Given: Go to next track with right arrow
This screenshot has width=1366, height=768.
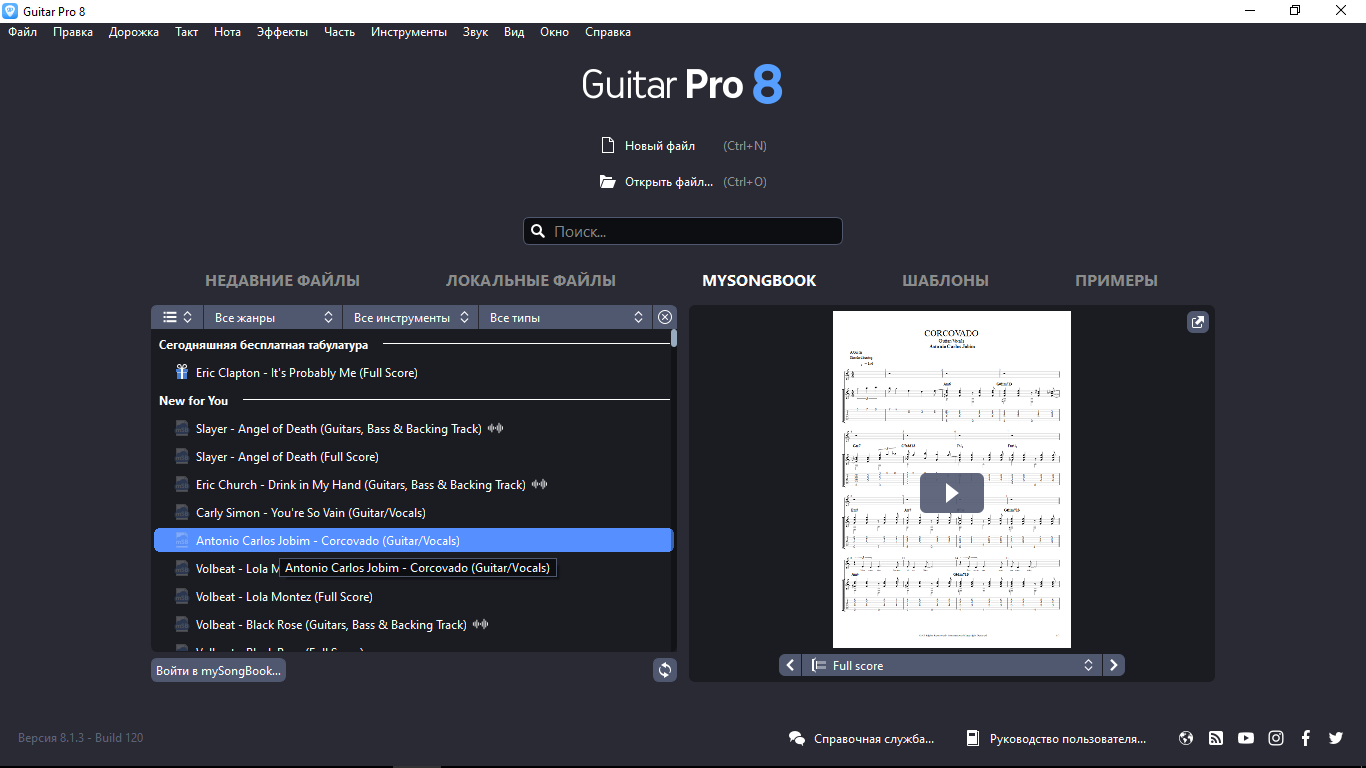Looking at the screenshot, I should coord(1114,665).
